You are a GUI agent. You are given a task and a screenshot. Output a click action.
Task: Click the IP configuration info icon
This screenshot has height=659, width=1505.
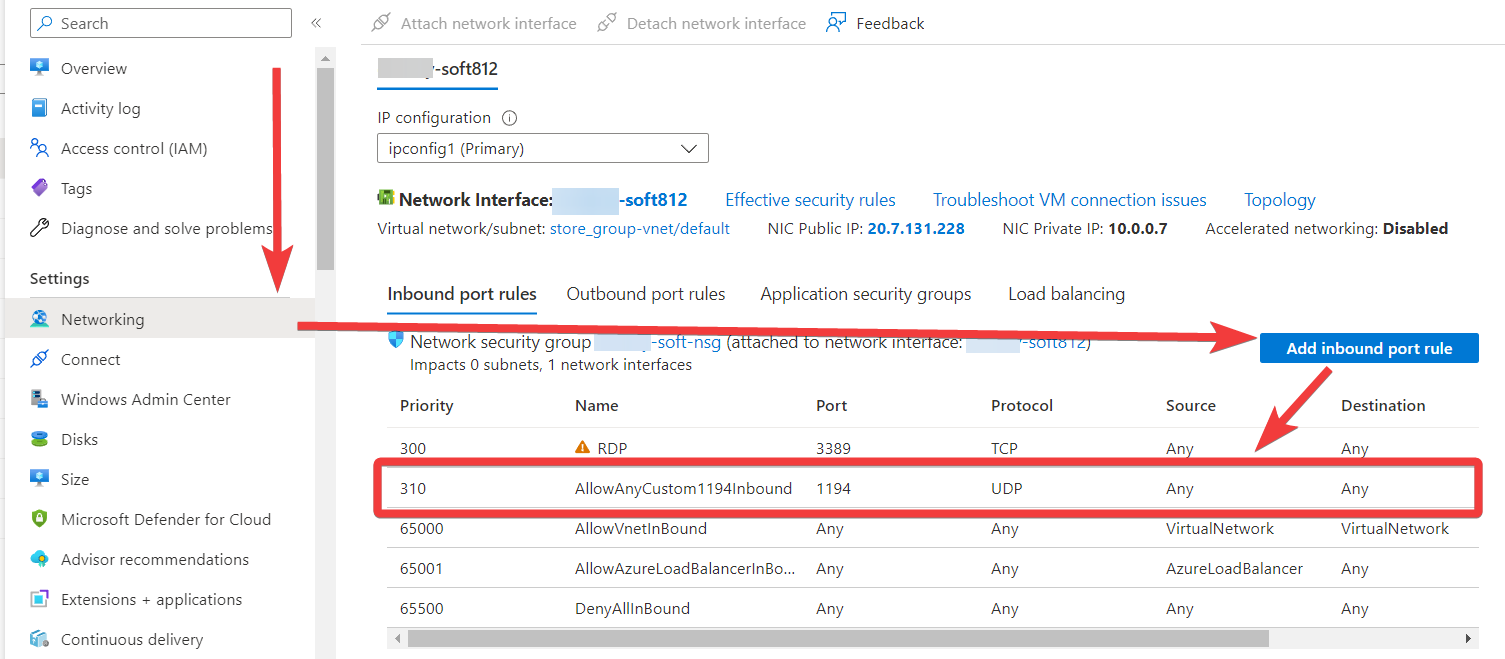click(509, 118)
